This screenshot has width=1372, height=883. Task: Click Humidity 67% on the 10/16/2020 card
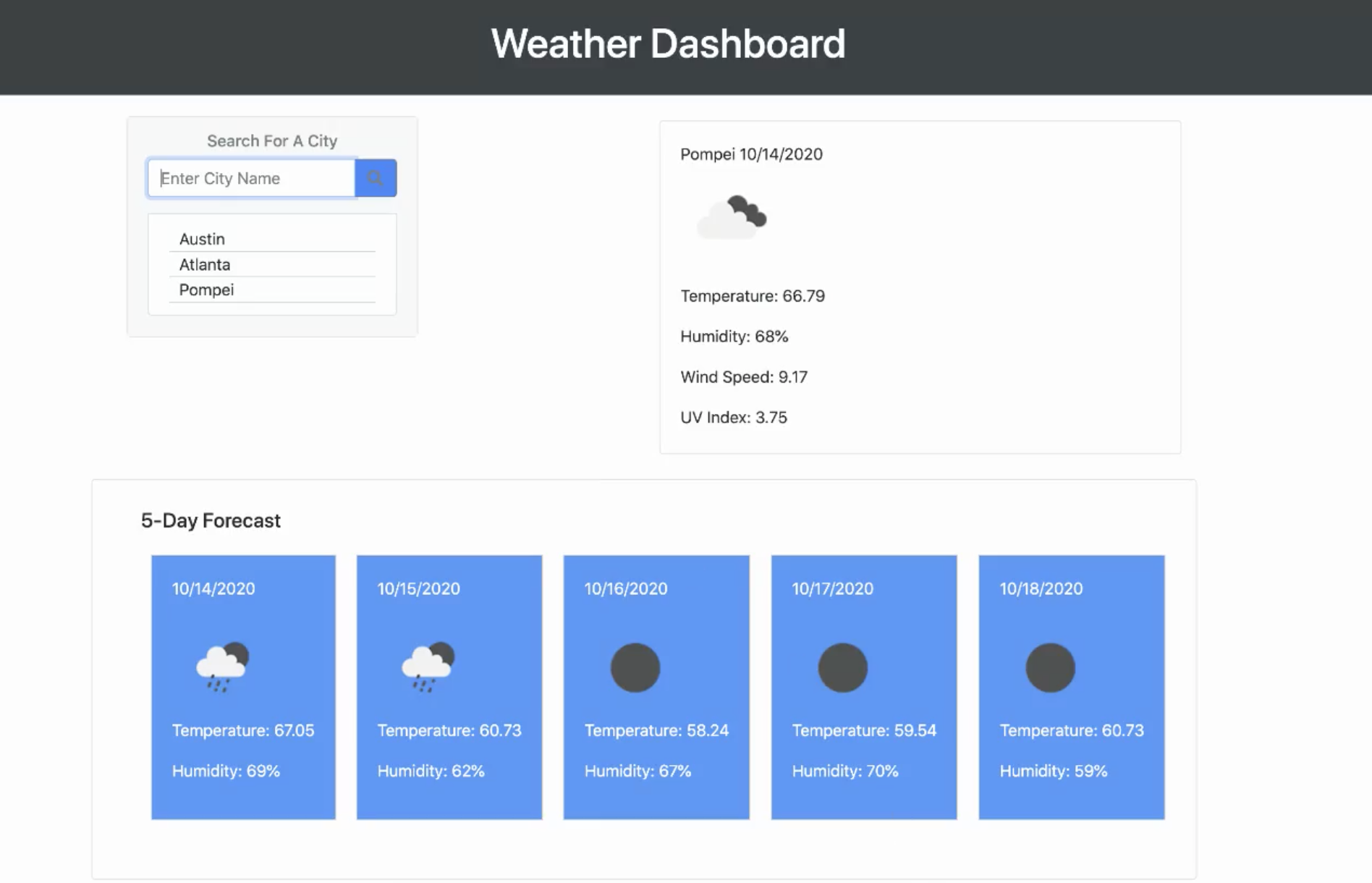click(638, 771)
